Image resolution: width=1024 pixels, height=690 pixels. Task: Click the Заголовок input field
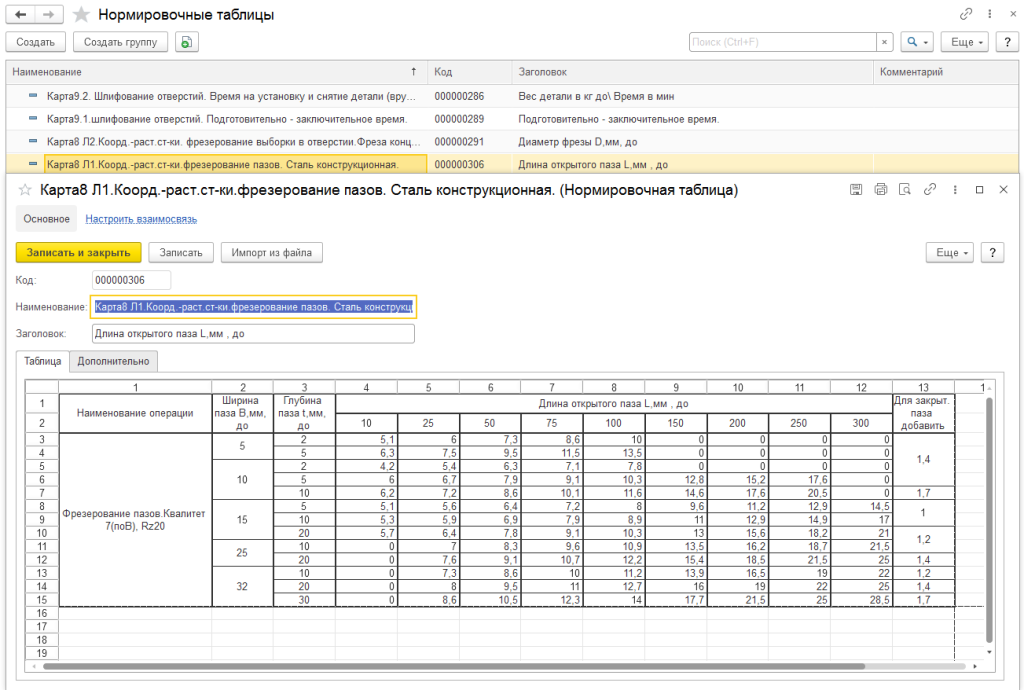tap(252, 334)
